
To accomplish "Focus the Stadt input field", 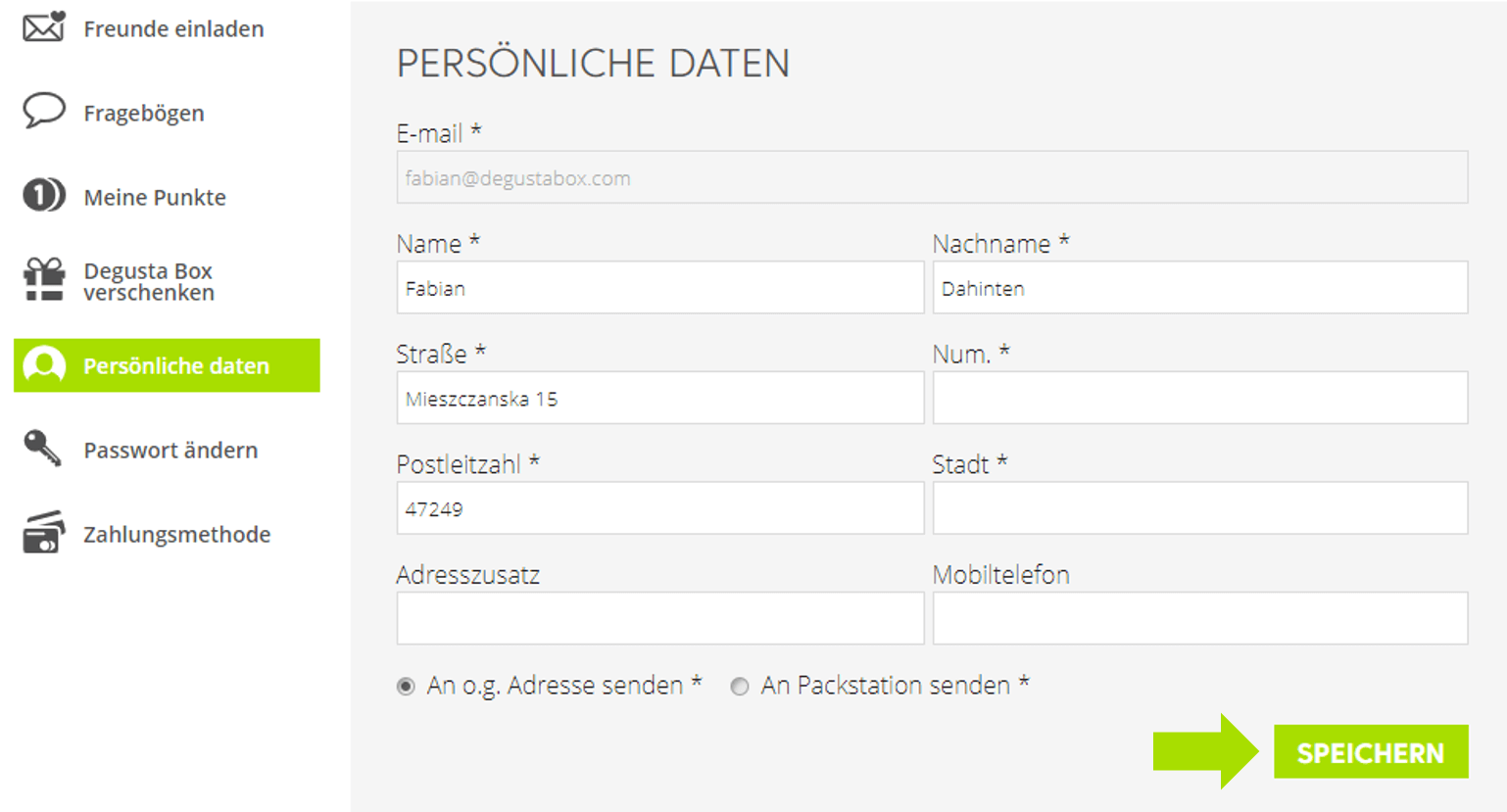I will tap(1199, 508).
